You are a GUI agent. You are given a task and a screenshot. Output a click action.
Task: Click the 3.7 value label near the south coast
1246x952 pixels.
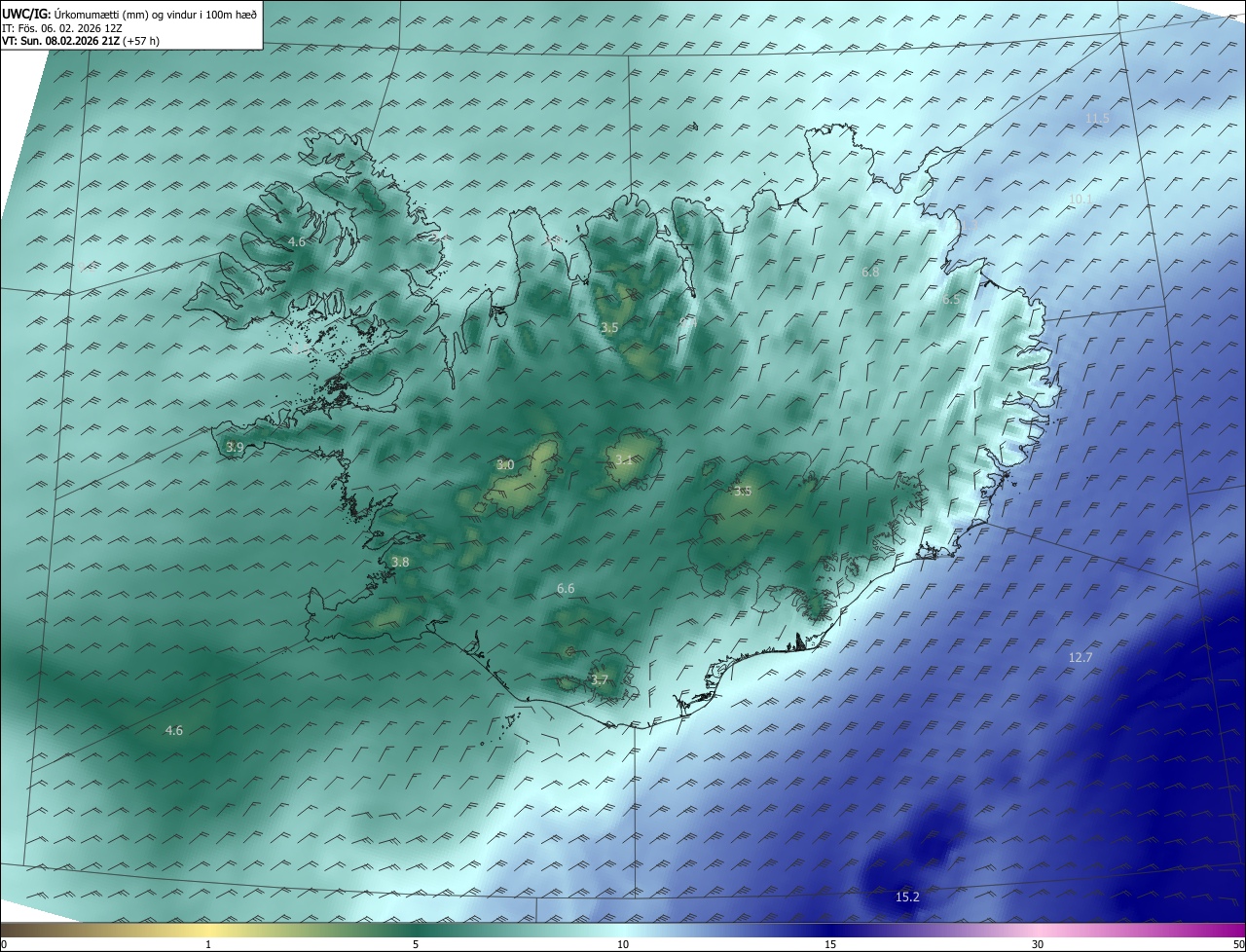[x=600, y=679]
